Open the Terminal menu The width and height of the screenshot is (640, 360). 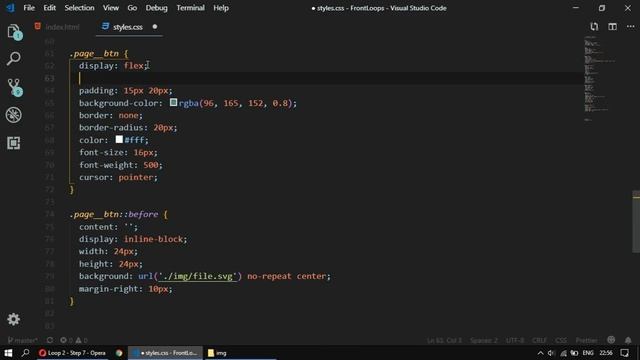[190, 8]
